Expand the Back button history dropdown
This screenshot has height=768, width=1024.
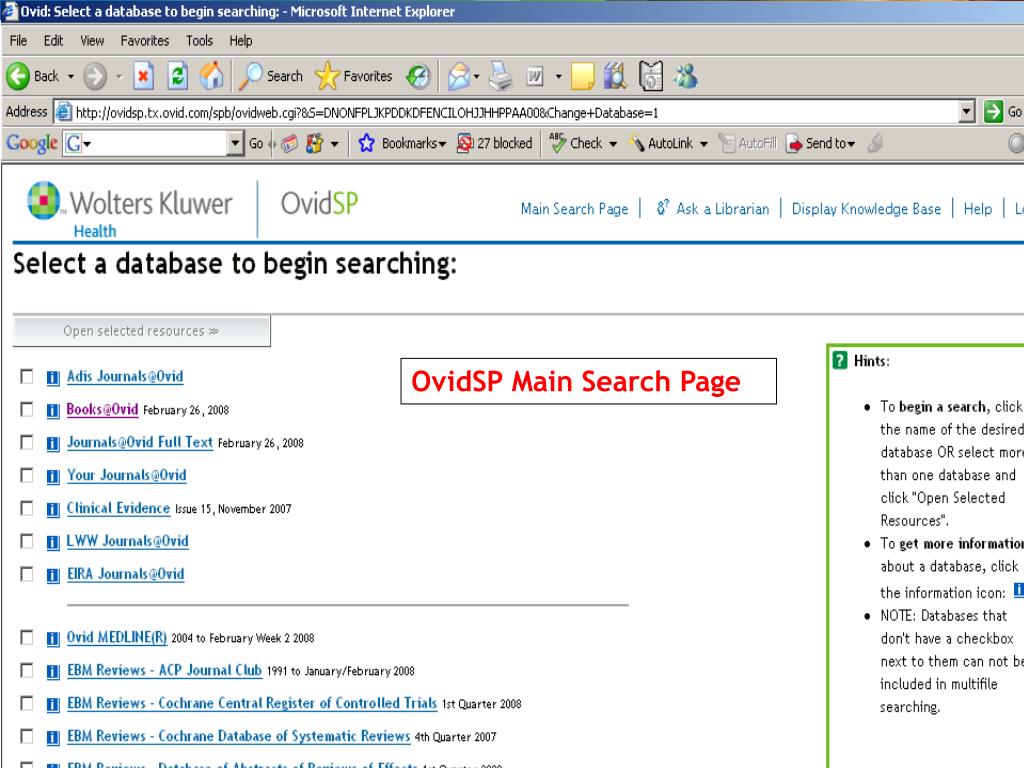tap(71, 76)
